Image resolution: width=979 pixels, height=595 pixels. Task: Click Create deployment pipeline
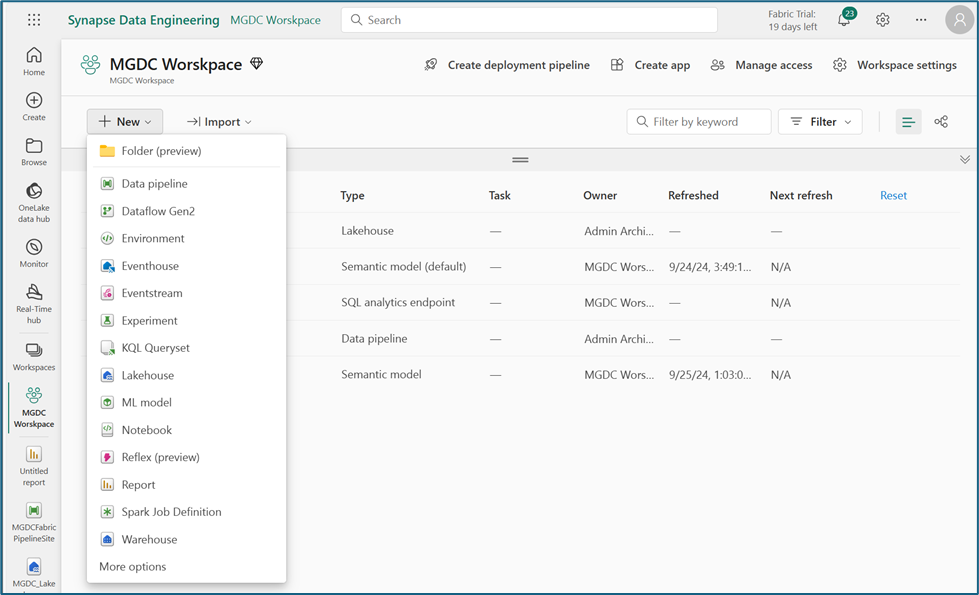coord(506,65)
